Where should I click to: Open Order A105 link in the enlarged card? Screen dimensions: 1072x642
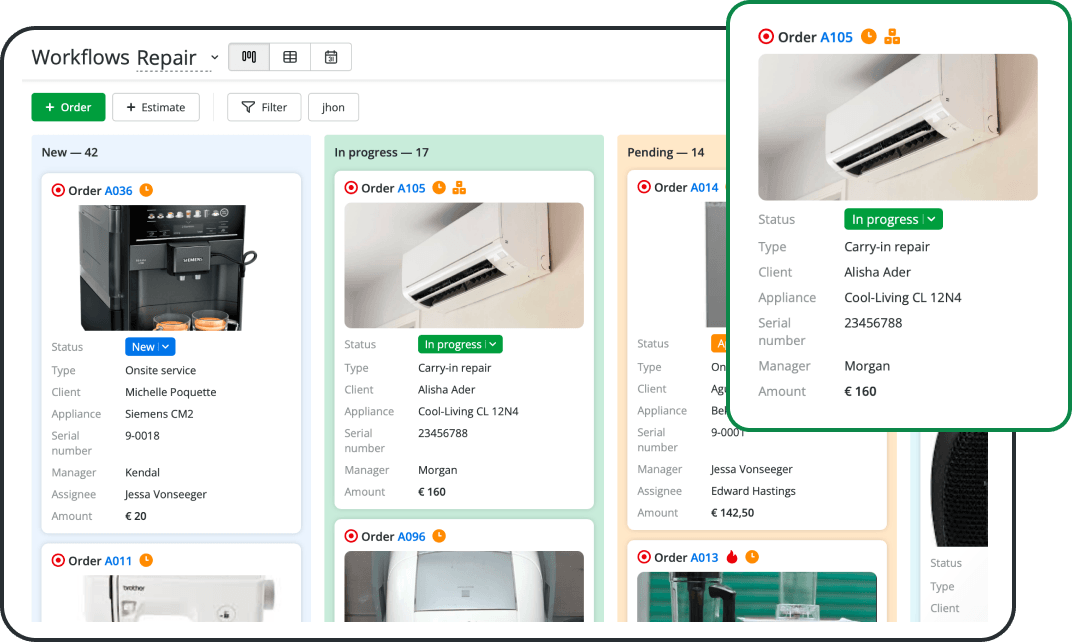pos(837,37)
